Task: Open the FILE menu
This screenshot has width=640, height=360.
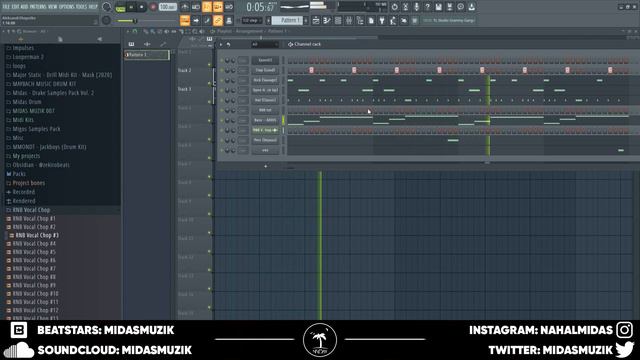Action: 7,7
